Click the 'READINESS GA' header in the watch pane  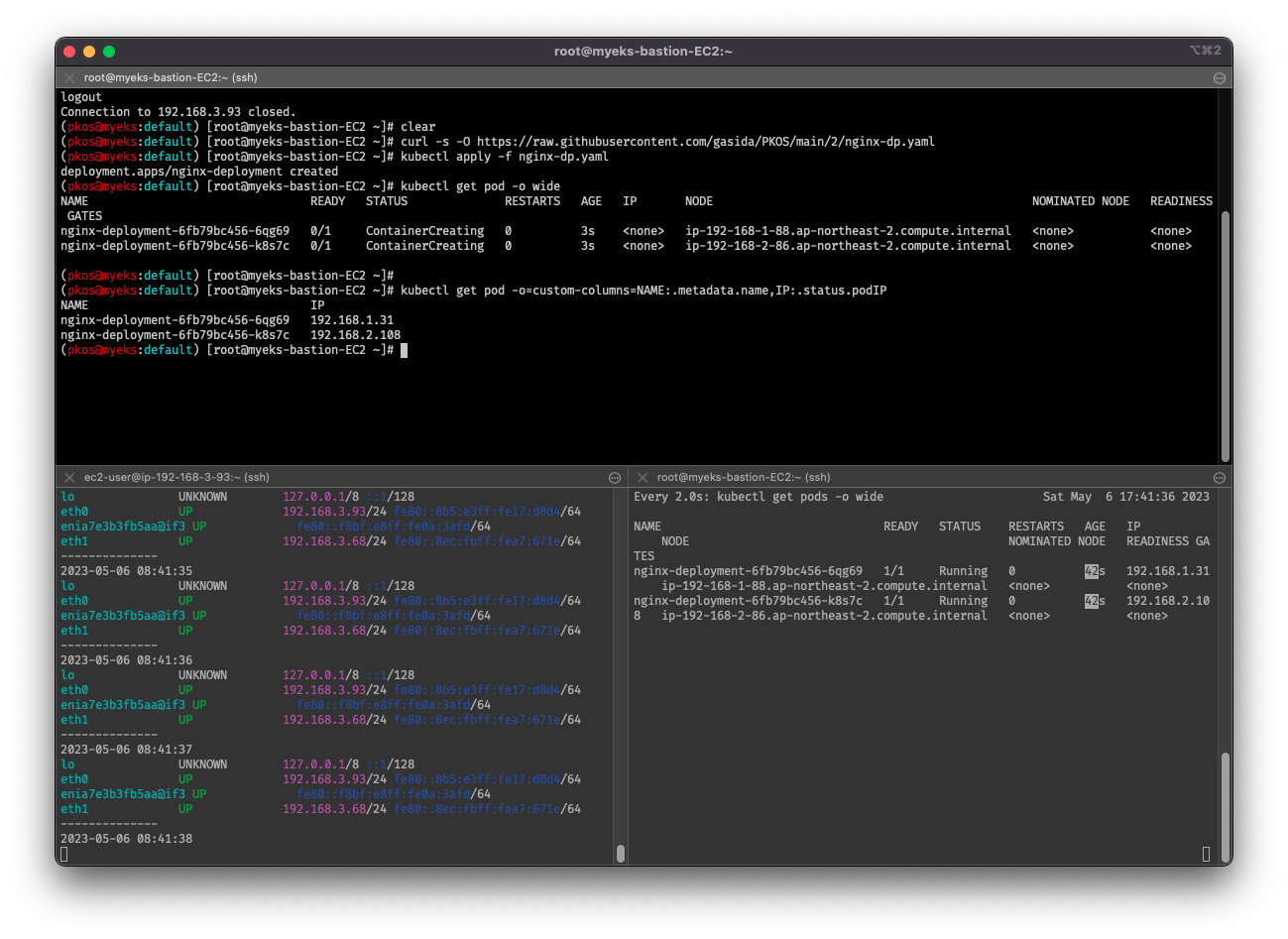[x=1168, y=541]
